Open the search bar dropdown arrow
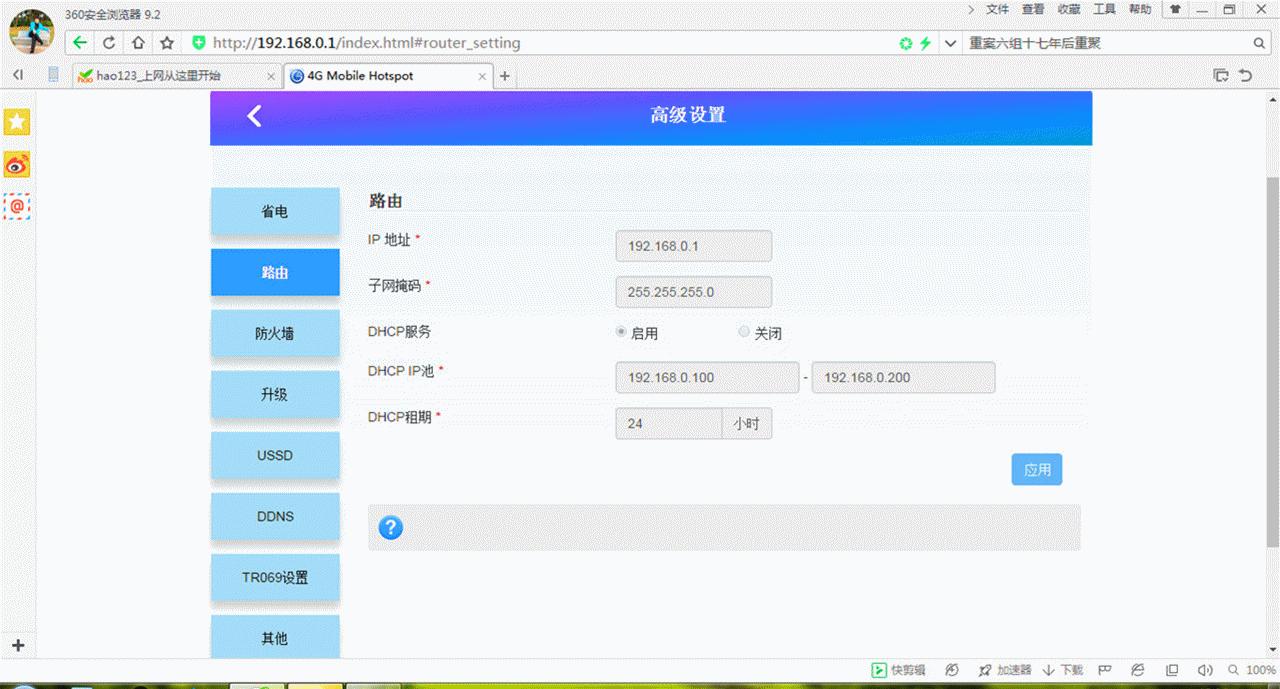 (x=951, y=43)
